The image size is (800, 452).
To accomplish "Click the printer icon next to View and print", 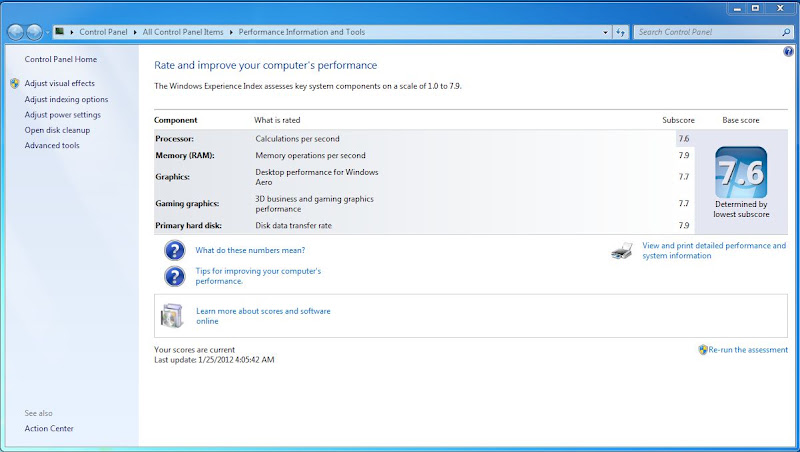I will pyautogui.click(x=622, y=250).
